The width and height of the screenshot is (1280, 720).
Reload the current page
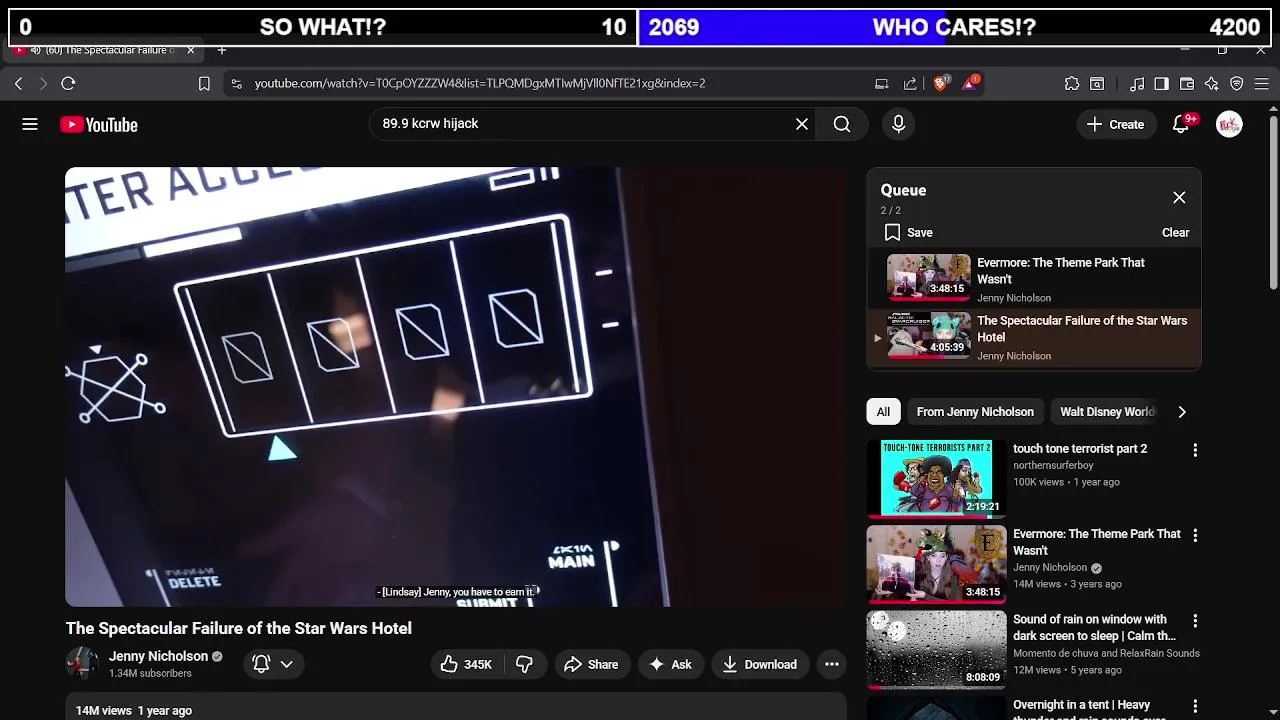click(x=68, y=83)
